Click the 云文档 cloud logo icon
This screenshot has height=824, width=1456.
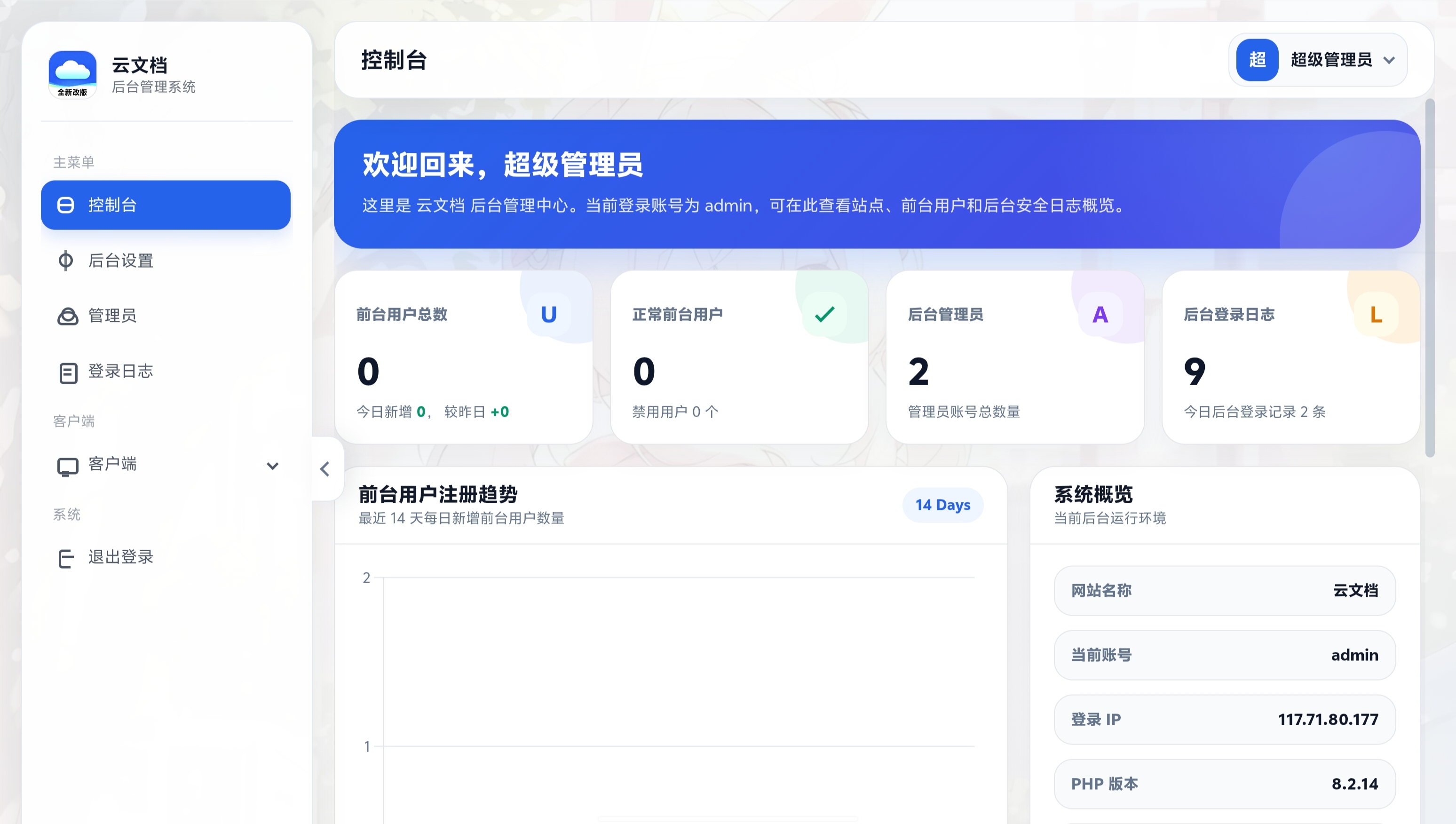click(72, 74)
